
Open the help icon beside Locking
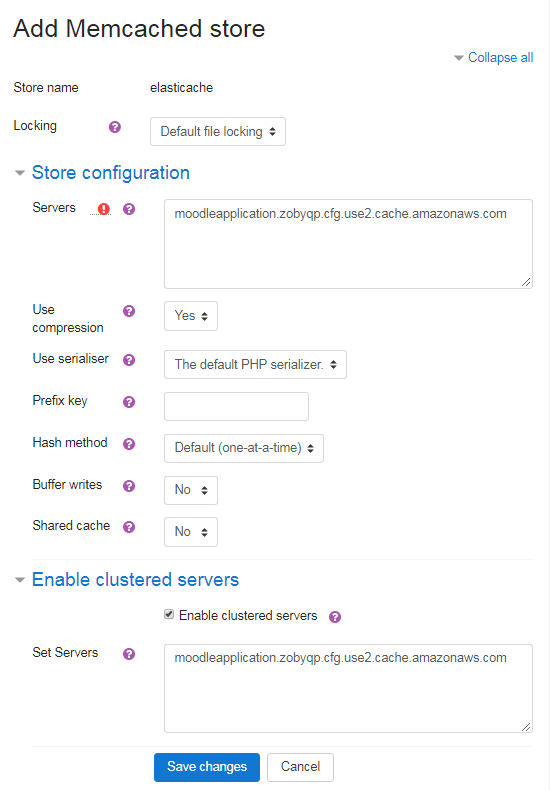tap(115, 127)
